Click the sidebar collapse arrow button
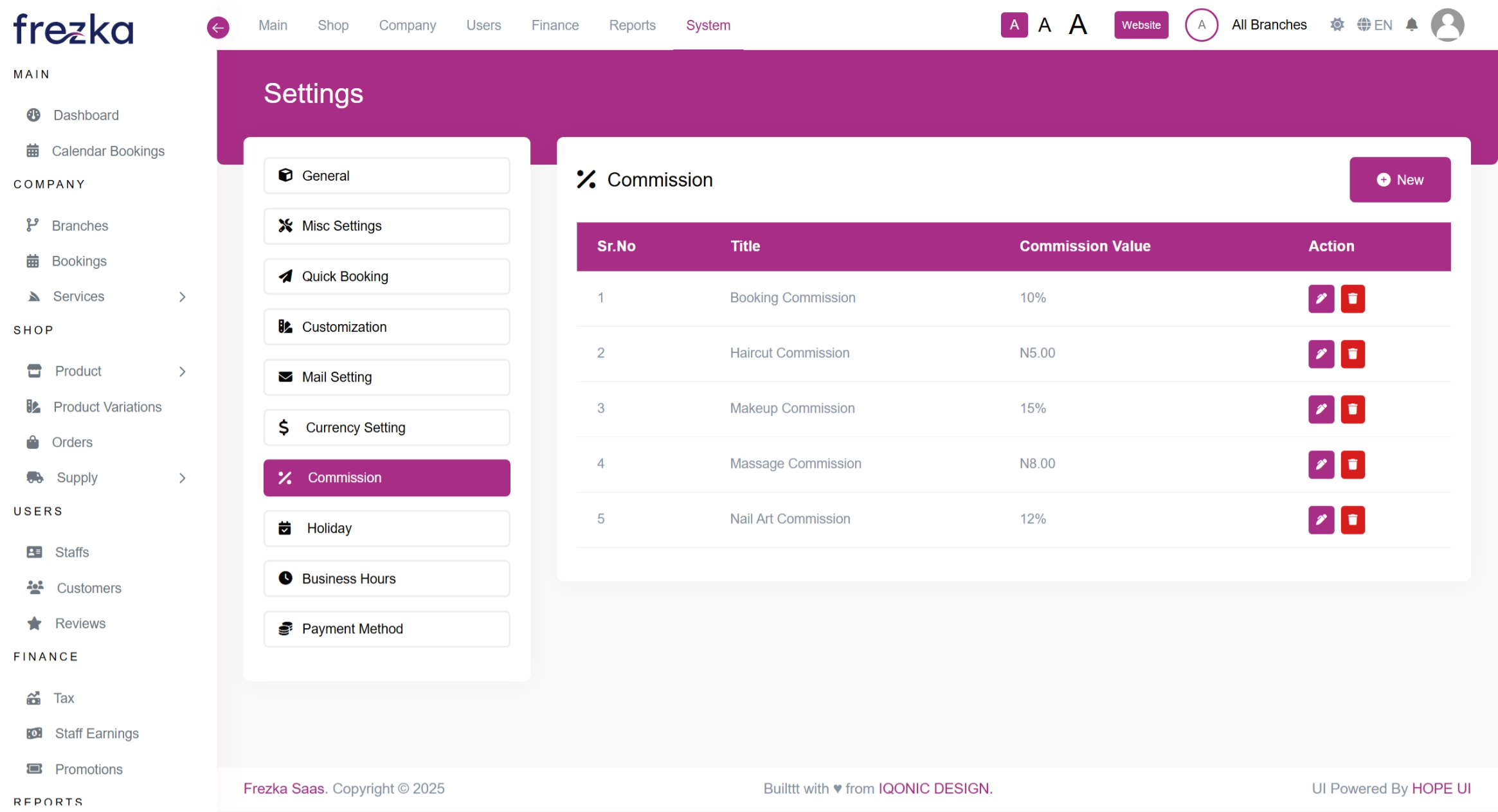This screenshot has height=812, width=1498. click(x=218, y=27)
